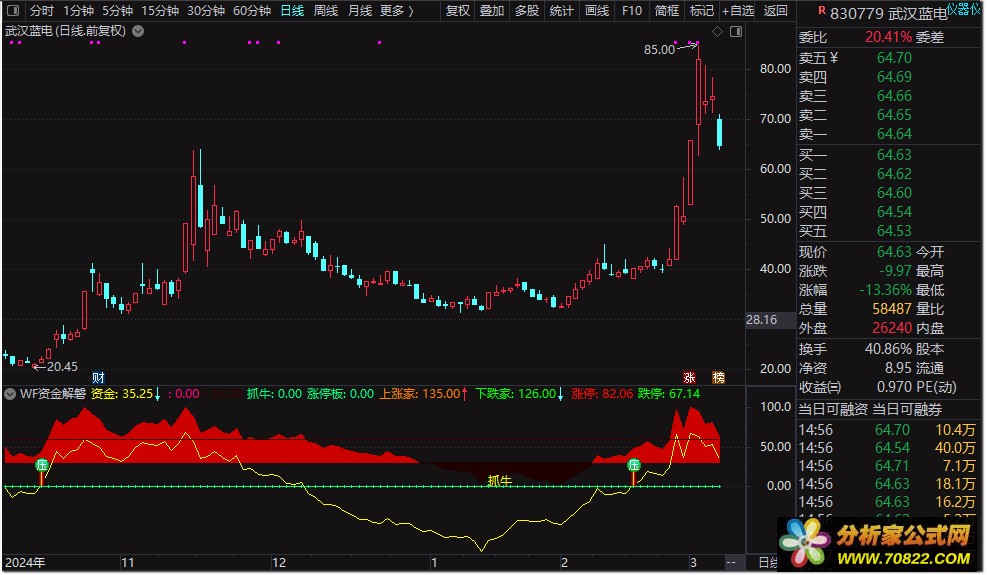Toggle the left panel icon in toolbar
This screenshot has height=575, width=987.
click(13, 11)
